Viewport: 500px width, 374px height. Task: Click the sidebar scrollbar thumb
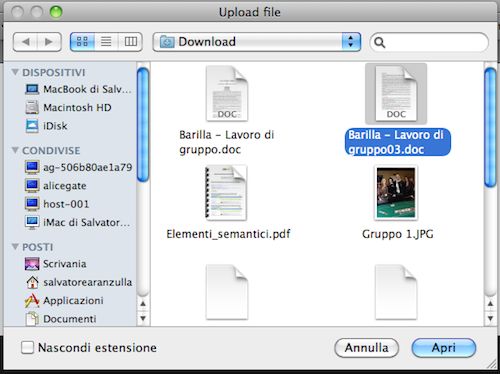[143, 125]
